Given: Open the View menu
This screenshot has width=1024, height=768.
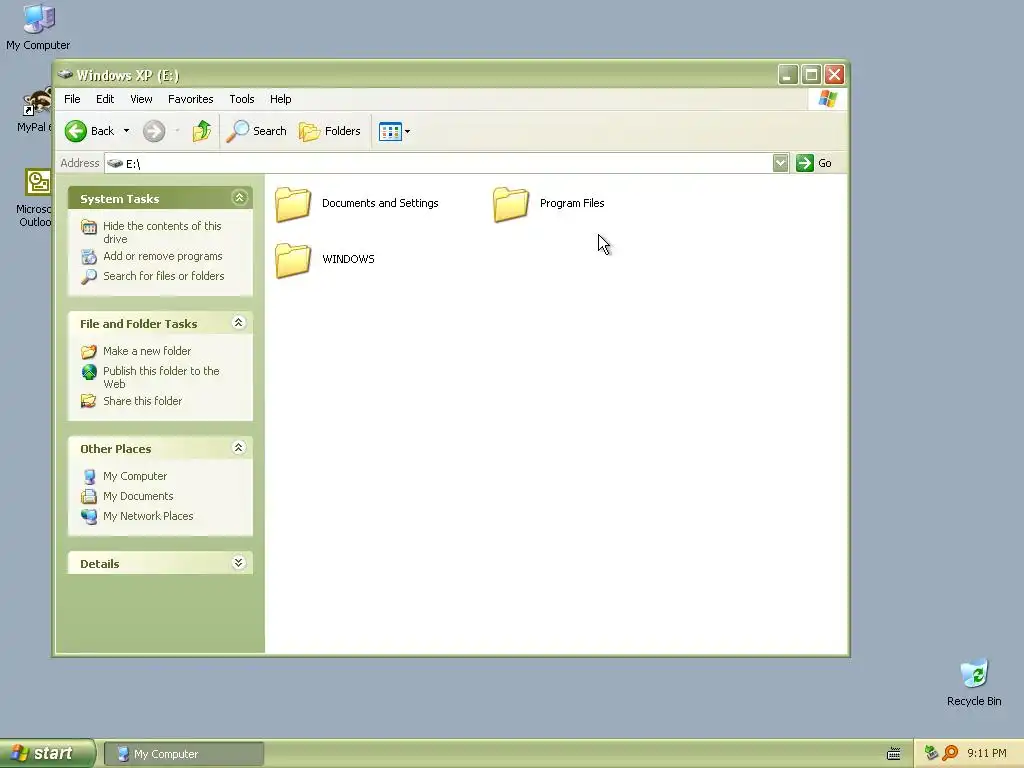Looking at the screenshot, I should (141, 99).
